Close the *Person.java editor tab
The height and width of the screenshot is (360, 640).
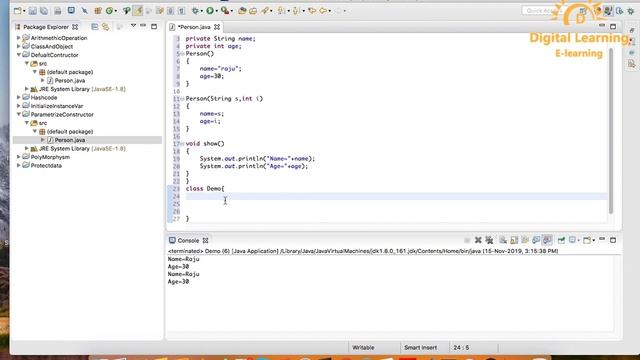(x=217, y=27)
